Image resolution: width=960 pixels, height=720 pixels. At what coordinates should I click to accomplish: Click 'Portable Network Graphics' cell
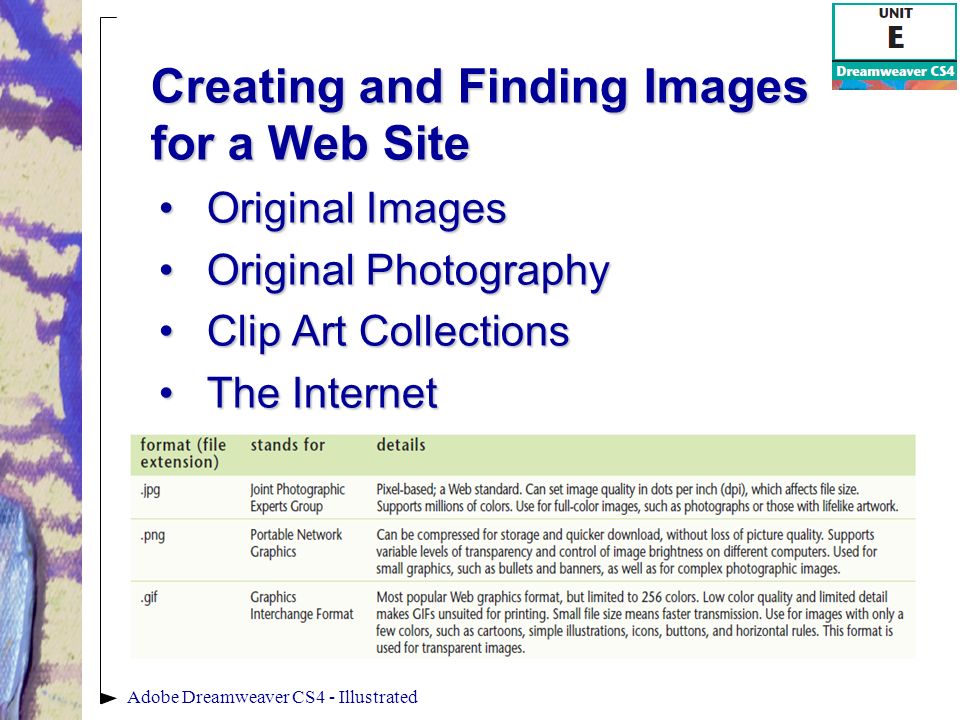(x=296, y=543)
